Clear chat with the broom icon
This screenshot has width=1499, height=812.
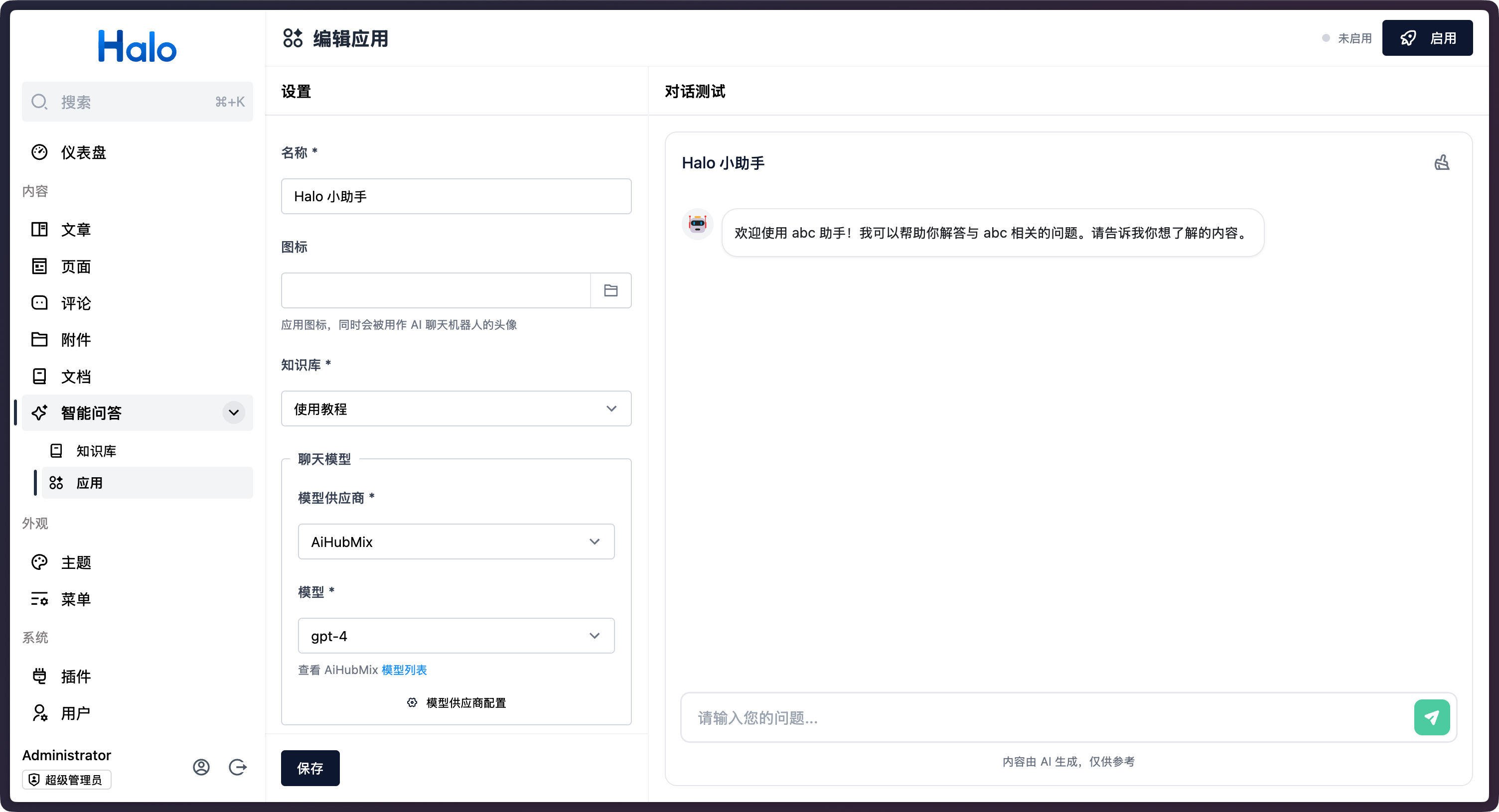point(1442,162)
